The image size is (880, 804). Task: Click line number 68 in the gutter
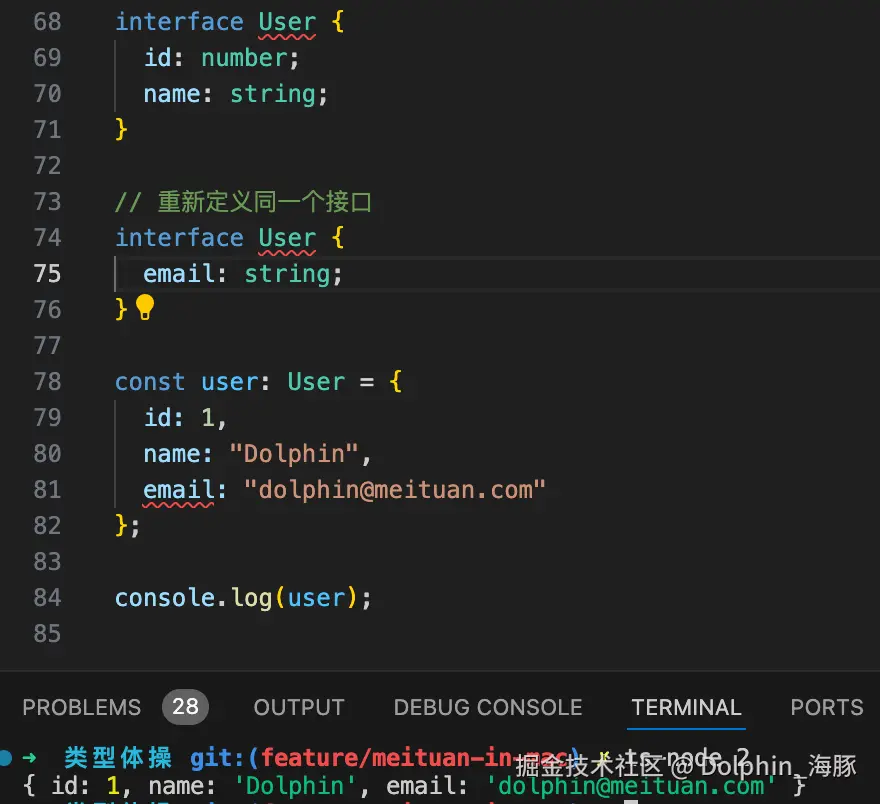[x=47, y=22]
